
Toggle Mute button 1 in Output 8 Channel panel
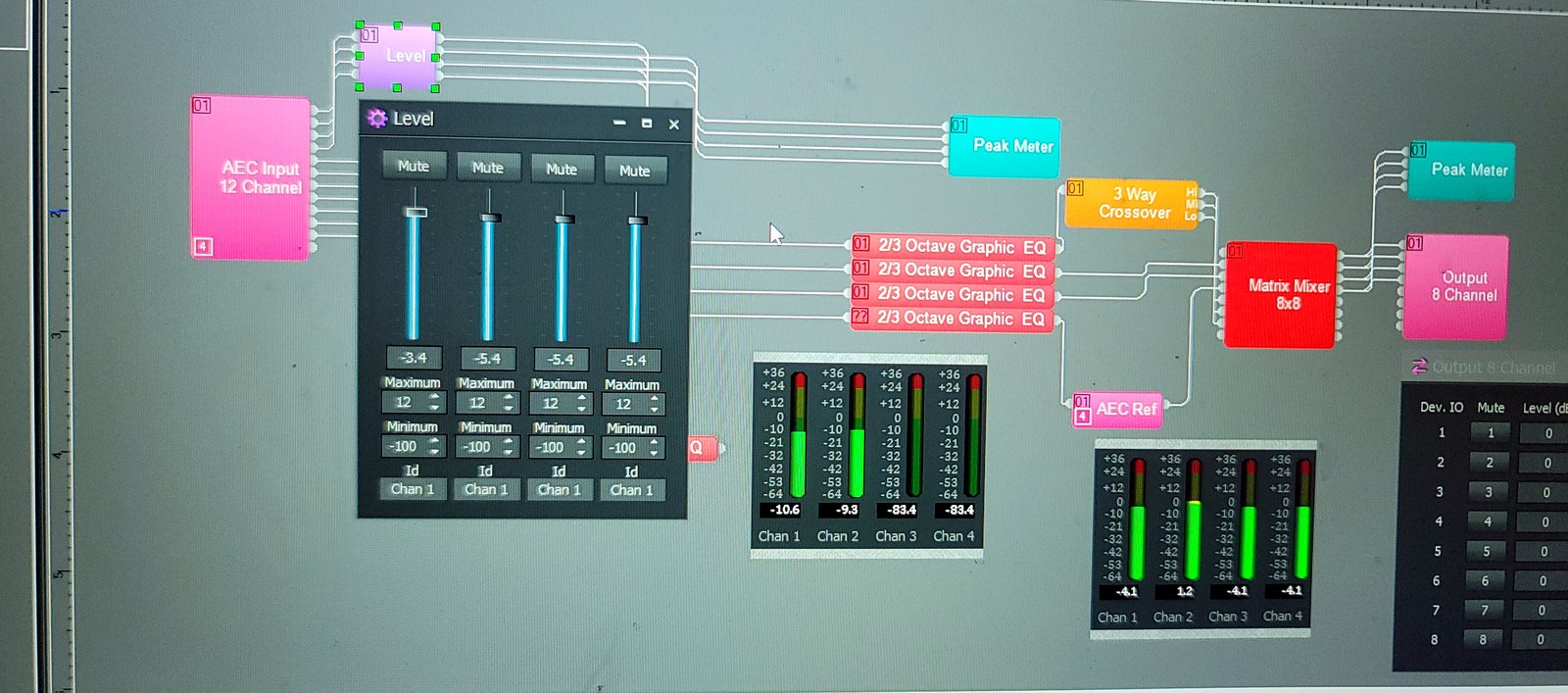(1490, 433)
